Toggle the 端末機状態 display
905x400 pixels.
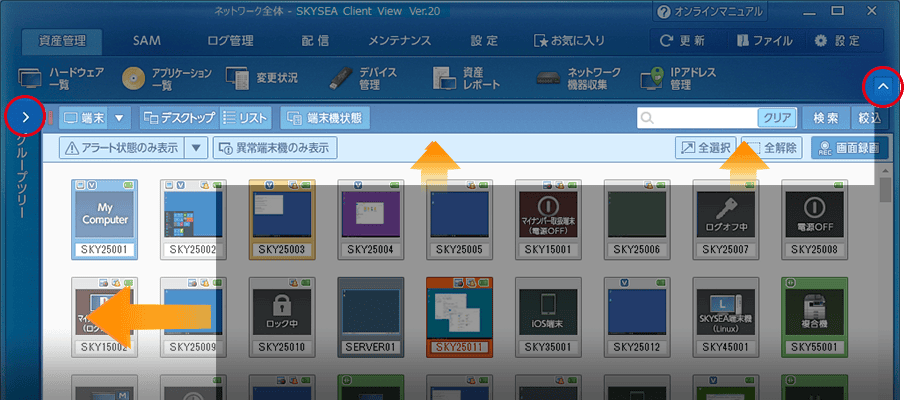tap(325, 118)
